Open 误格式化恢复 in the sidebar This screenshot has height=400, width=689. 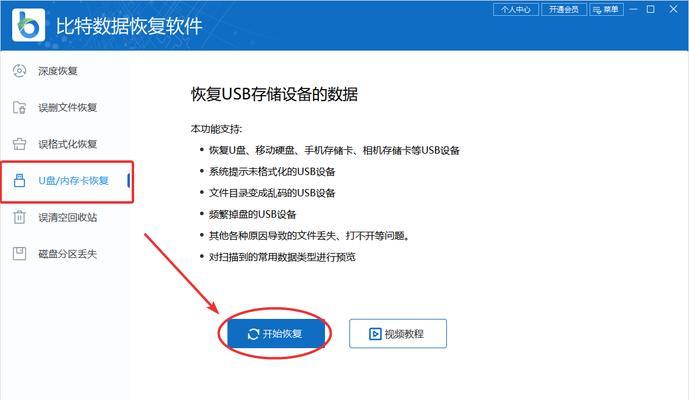pyautogui.click(x=66, y=144)
